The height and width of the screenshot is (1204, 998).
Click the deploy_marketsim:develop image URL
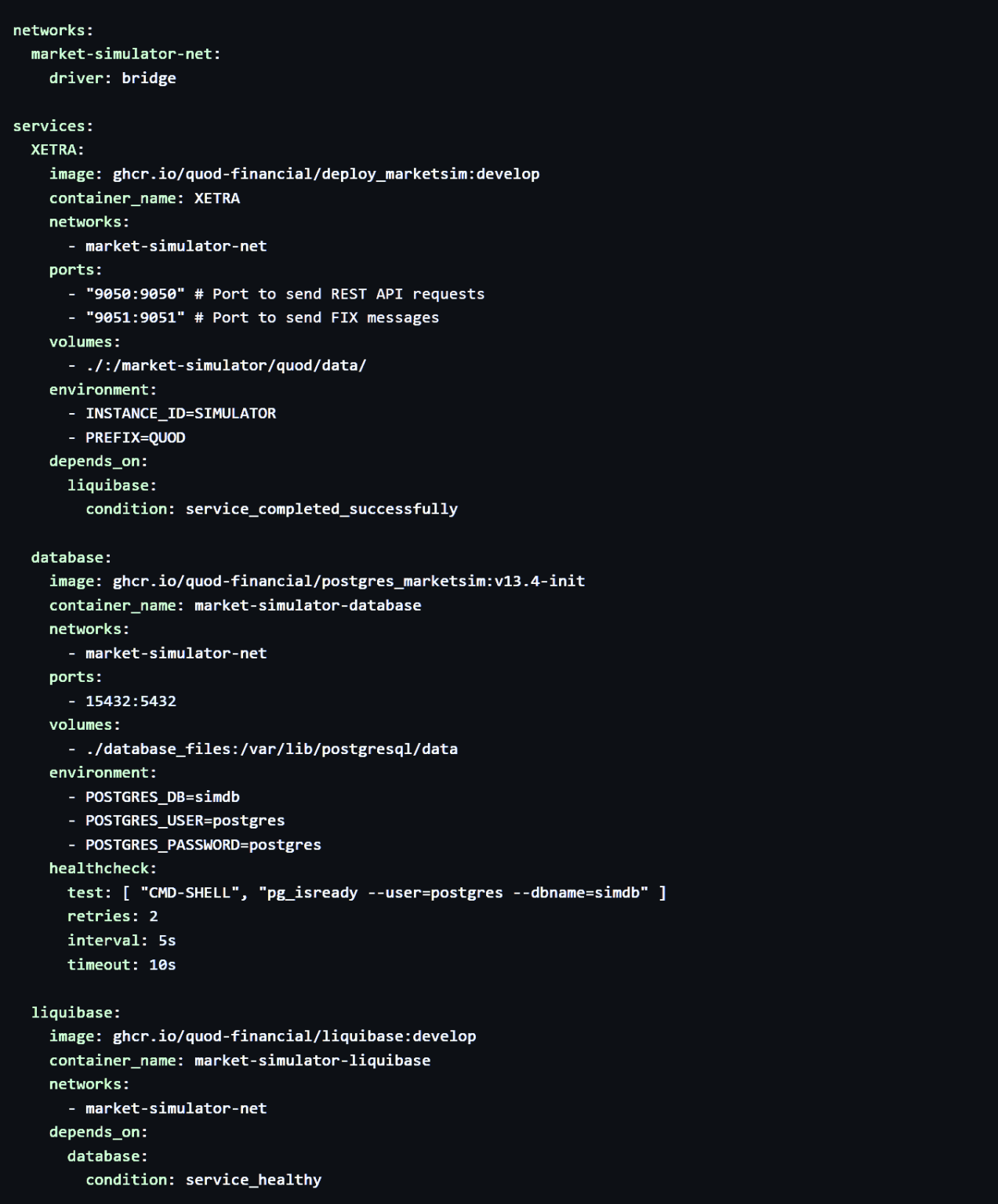point(325,174)
